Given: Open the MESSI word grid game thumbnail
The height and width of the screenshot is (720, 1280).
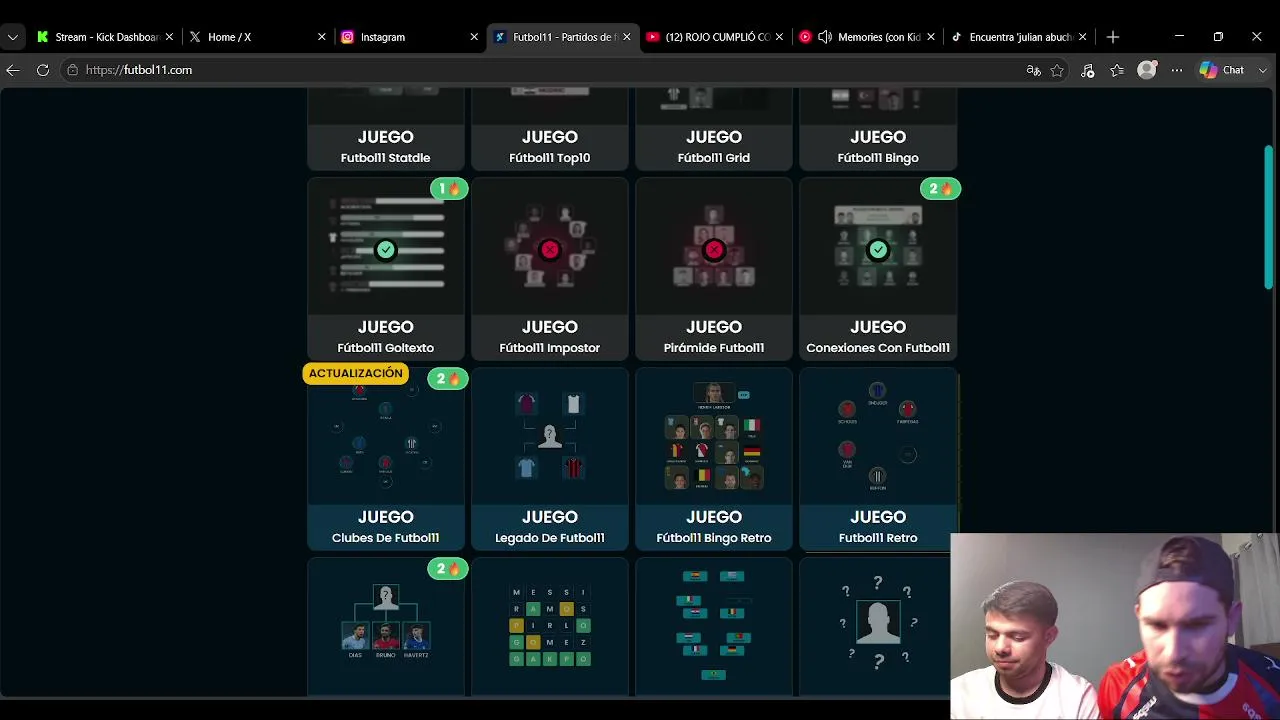Looking at the screenshot, I should (x=549, y=627).
